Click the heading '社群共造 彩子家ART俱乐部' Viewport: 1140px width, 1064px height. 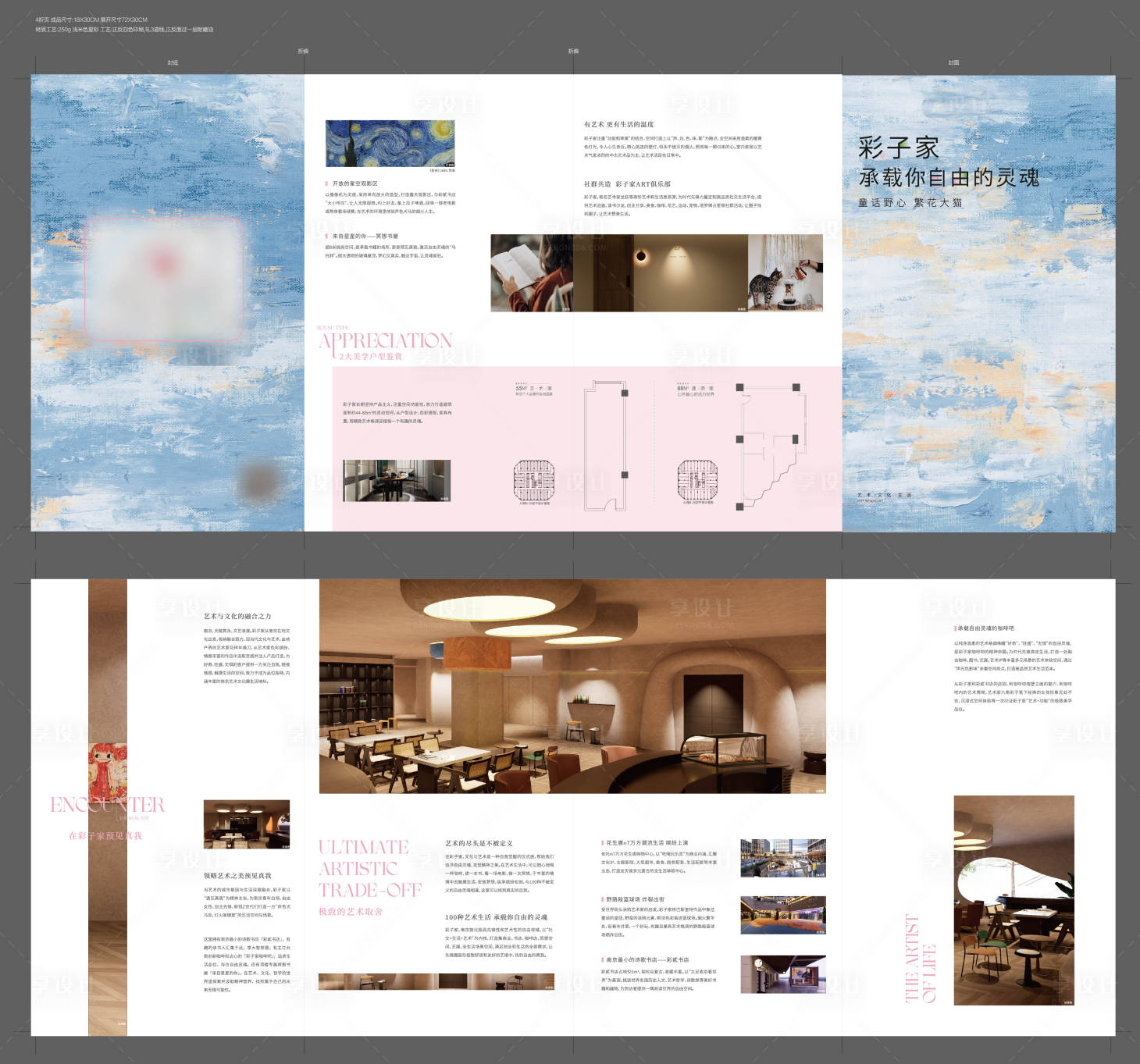coord(627,184)
